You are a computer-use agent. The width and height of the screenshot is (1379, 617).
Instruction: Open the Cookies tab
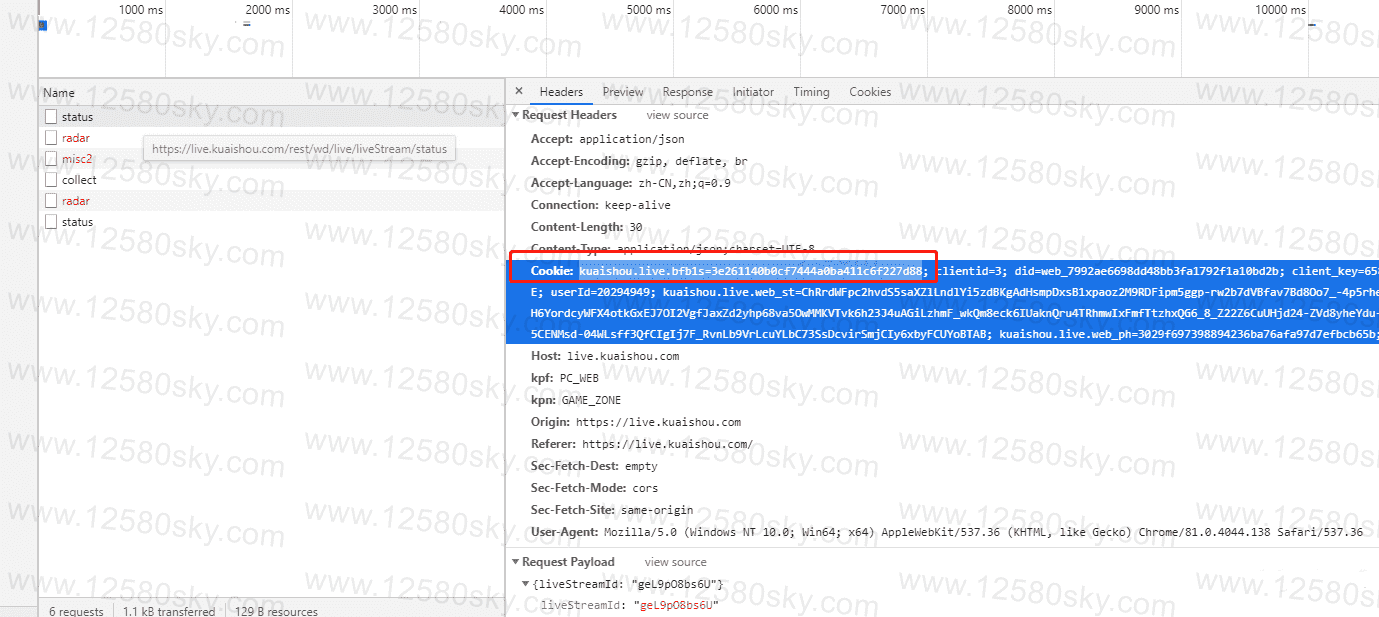pyautogui.click(x=870, y=92)
